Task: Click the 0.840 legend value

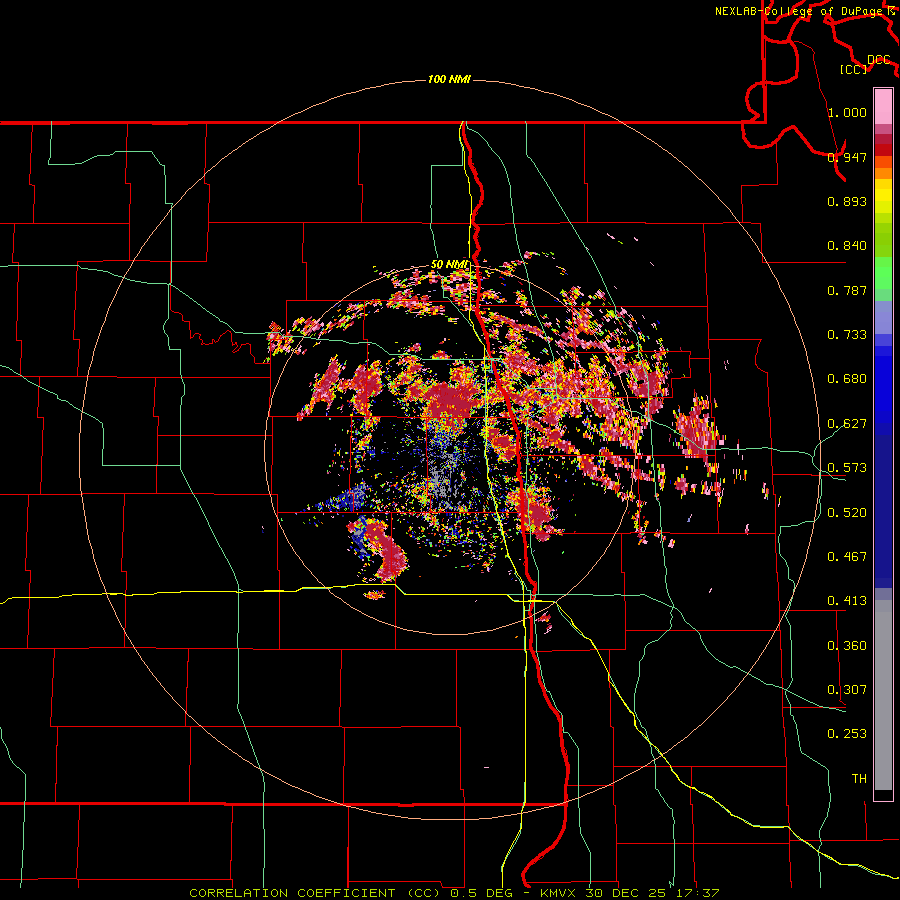Action: (847, 246)
